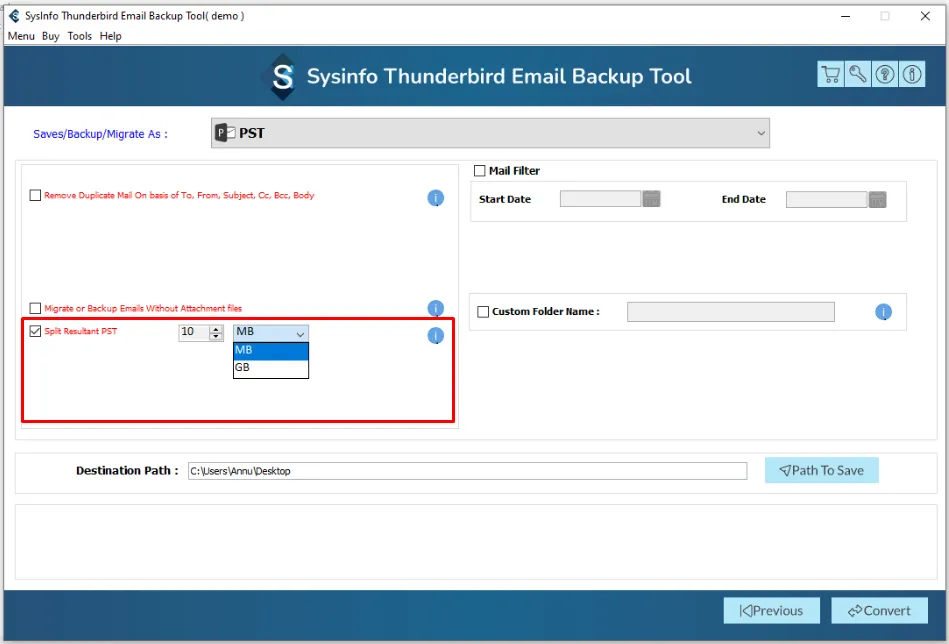Screen dimensions: 949x644
Task: Show info for Migrate Without Attachment option
Action: tap(436, 308)
